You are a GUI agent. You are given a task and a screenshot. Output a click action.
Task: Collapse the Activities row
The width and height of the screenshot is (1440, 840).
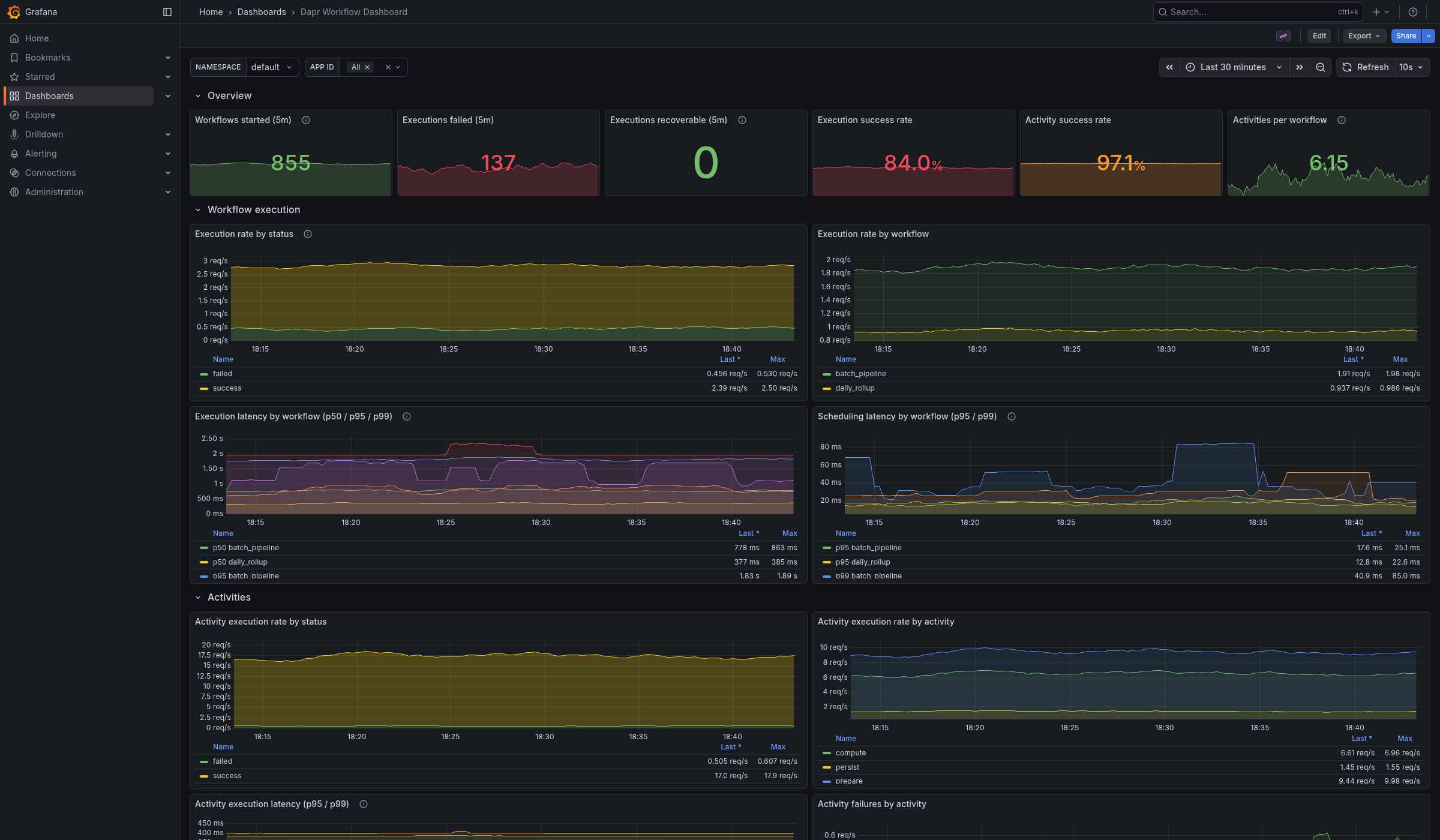click(x=222, y=598)
